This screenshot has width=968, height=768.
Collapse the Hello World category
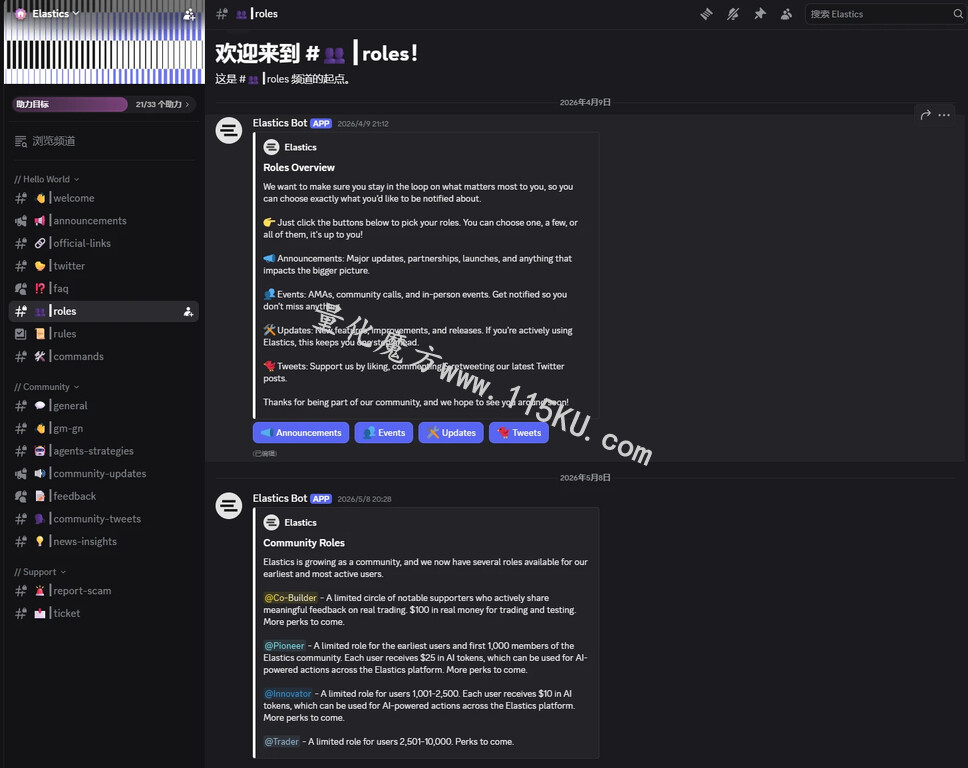point(46,179)
